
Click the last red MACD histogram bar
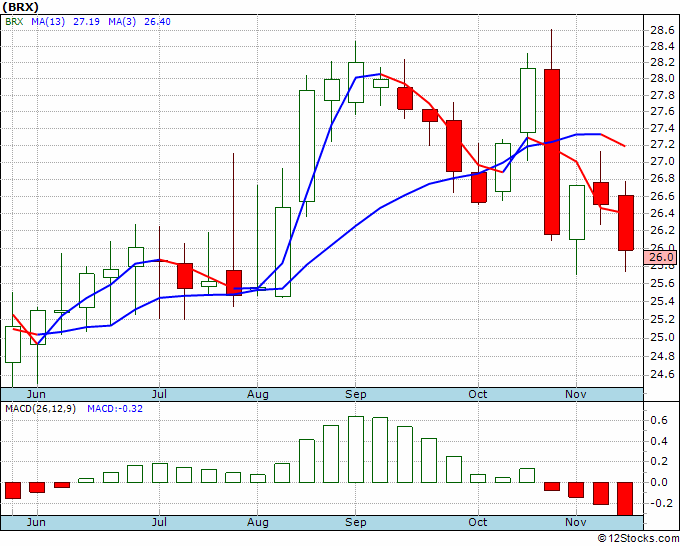point(625,499)
